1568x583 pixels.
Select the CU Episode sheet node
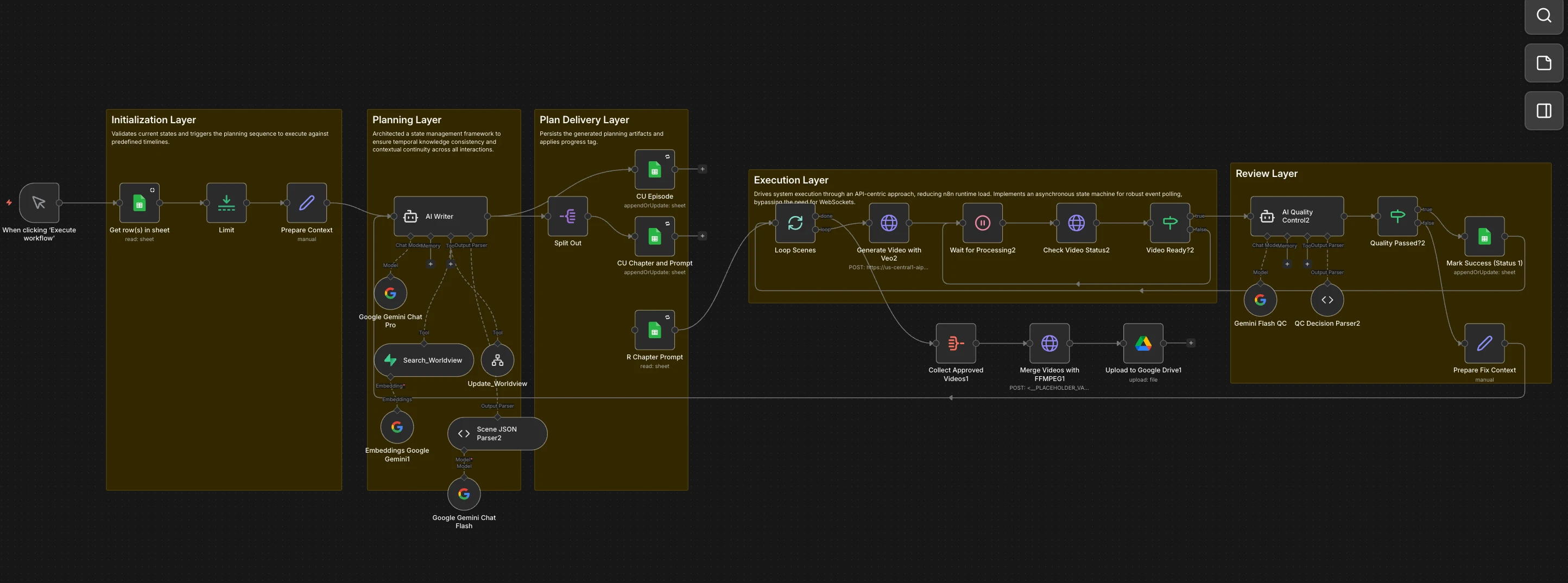tap(654, 169)
